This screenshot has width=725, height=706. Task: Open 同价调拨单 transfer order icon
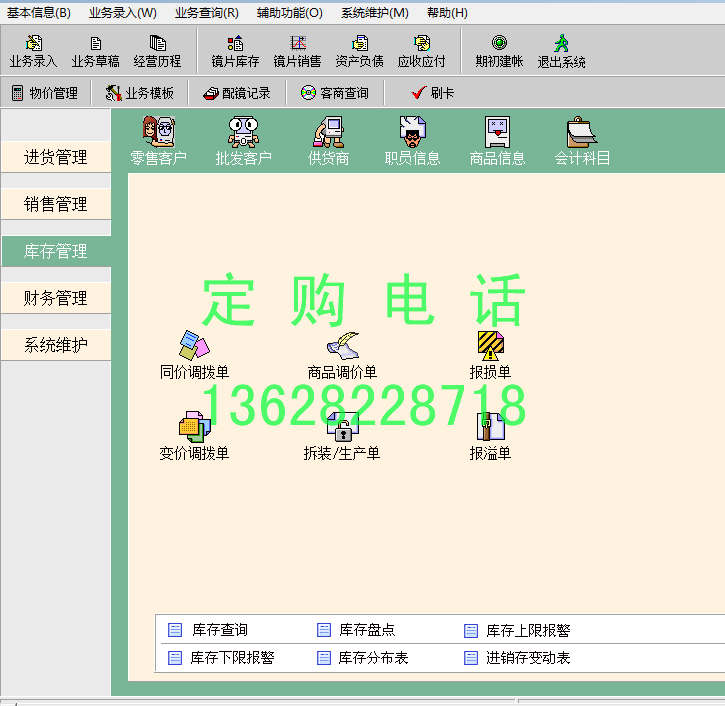[x=194, y=355]
